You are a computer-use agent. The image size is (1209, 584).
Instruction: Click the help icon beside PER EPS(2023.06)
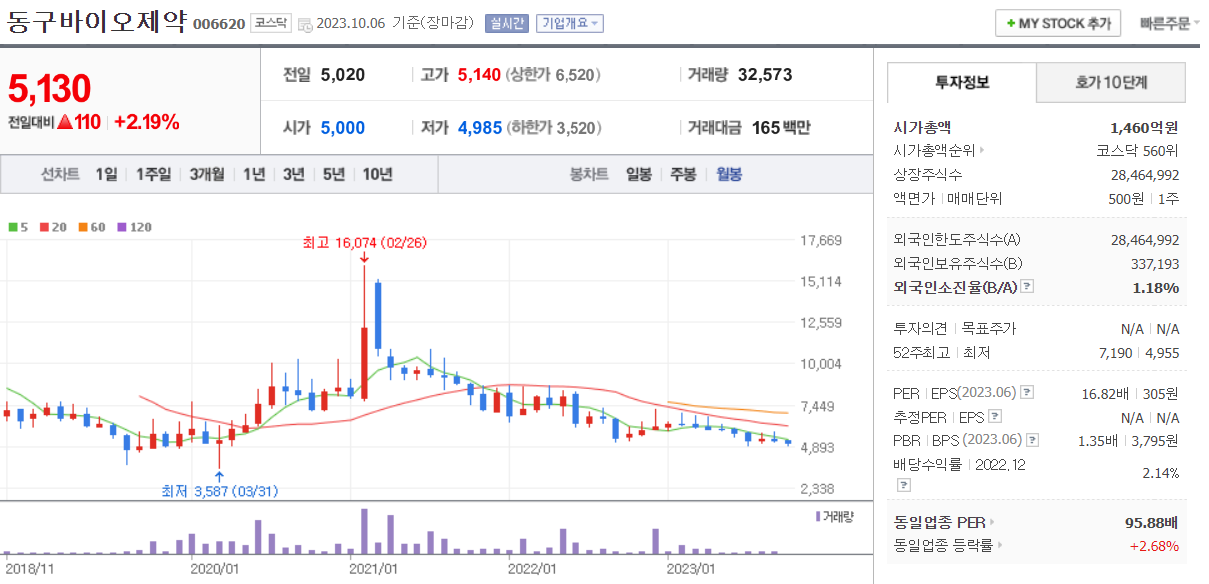pyautogui.click(x=1027, y=392)
